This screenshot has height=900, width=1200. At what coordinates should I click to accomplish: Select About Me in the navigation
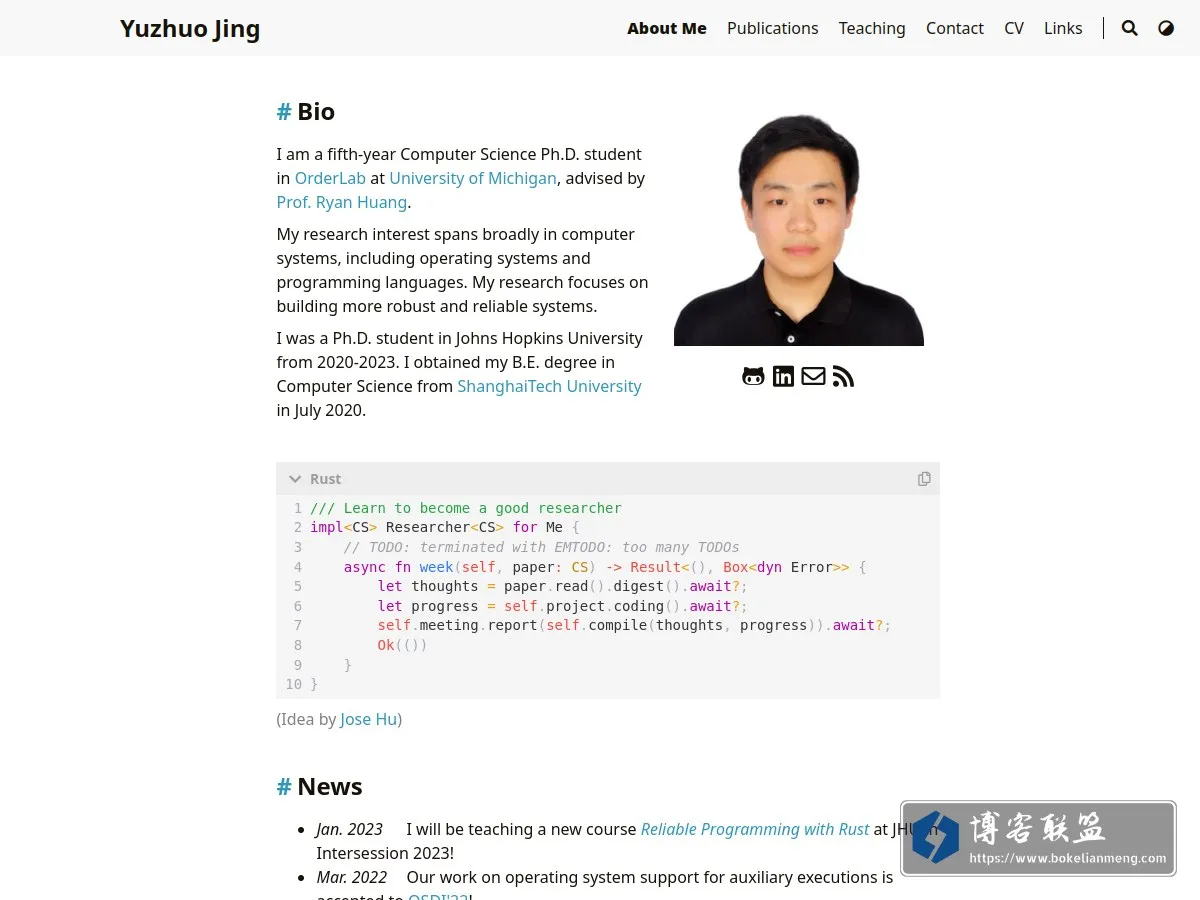(667, 28)
